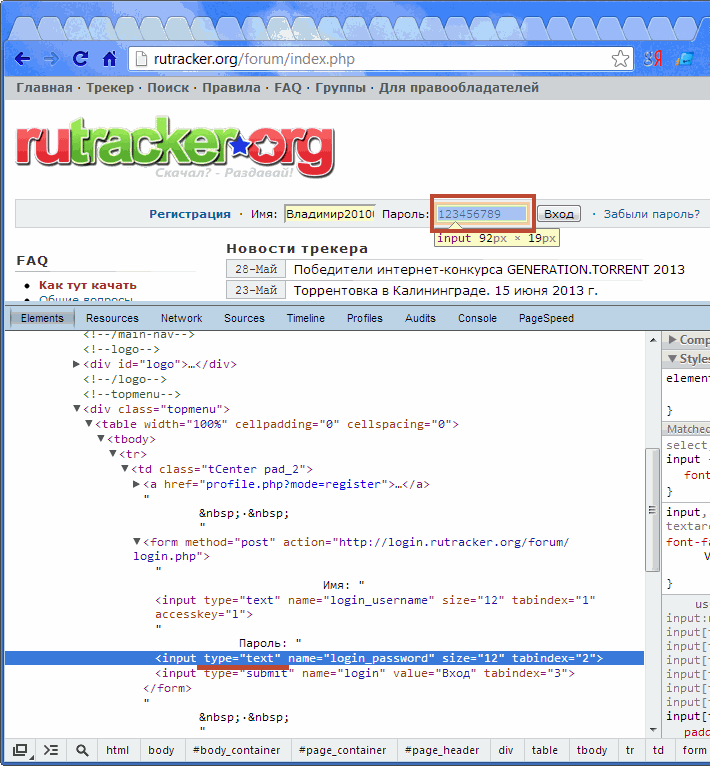Collapse the table width="100%" node
The height and width of the screenshot is (766, 710).
click(x=88, y=424)
